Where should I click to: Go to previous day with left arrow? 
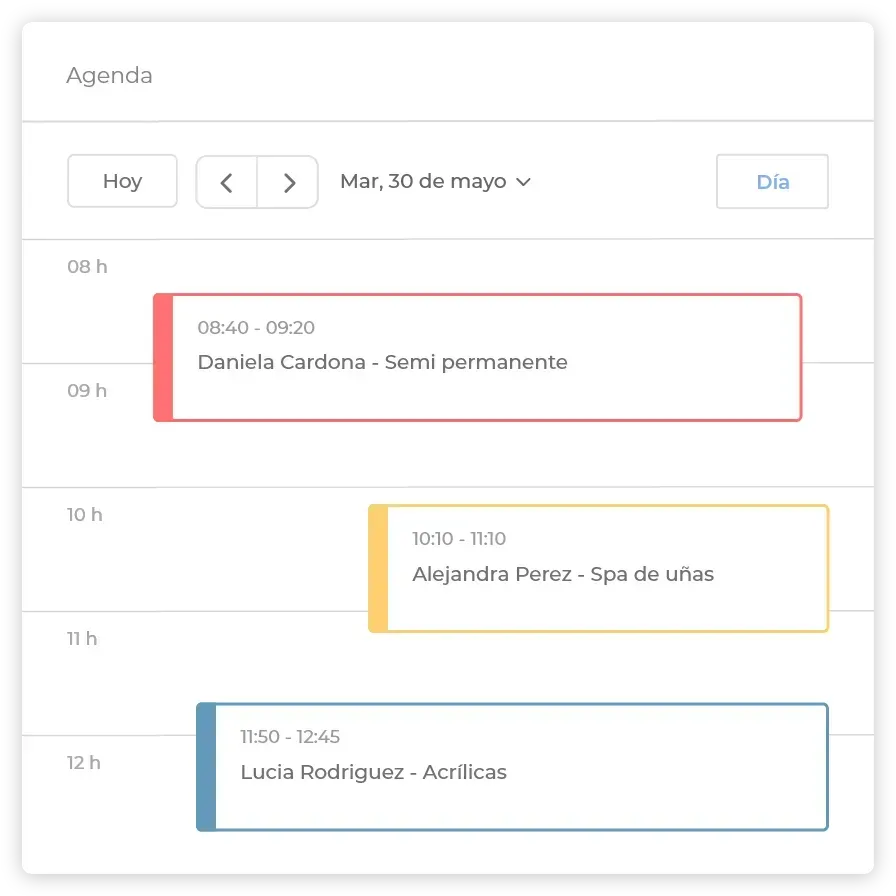(227, 182)
